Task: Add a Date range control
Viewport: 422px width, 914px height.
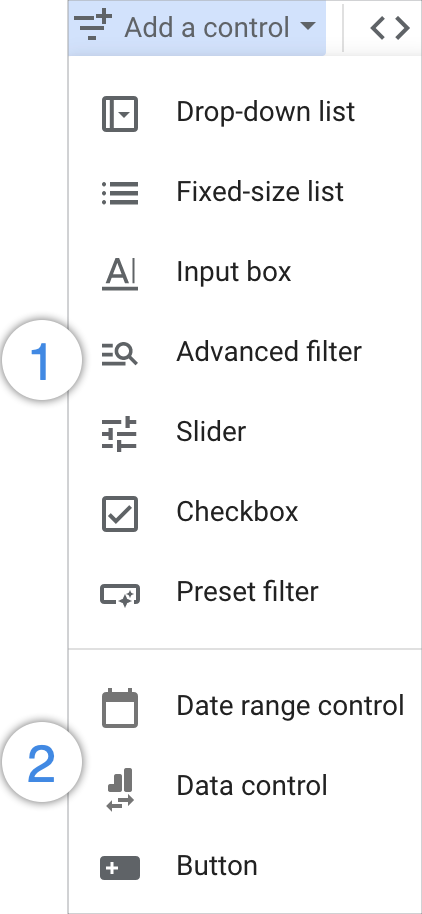Action: 245,706
